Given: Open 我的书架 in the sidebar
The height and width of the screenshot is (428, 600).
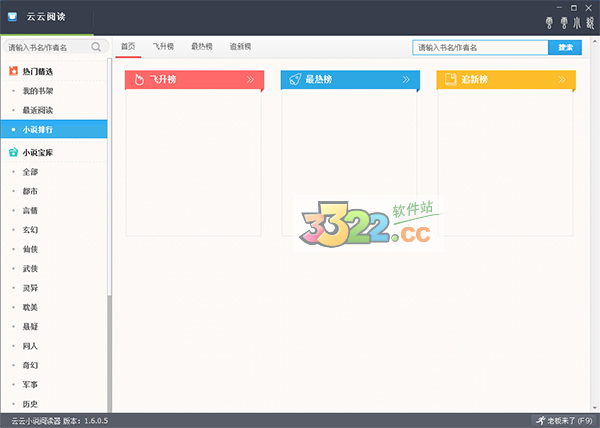Looking at the screenshot, I should tap(37, 91).
